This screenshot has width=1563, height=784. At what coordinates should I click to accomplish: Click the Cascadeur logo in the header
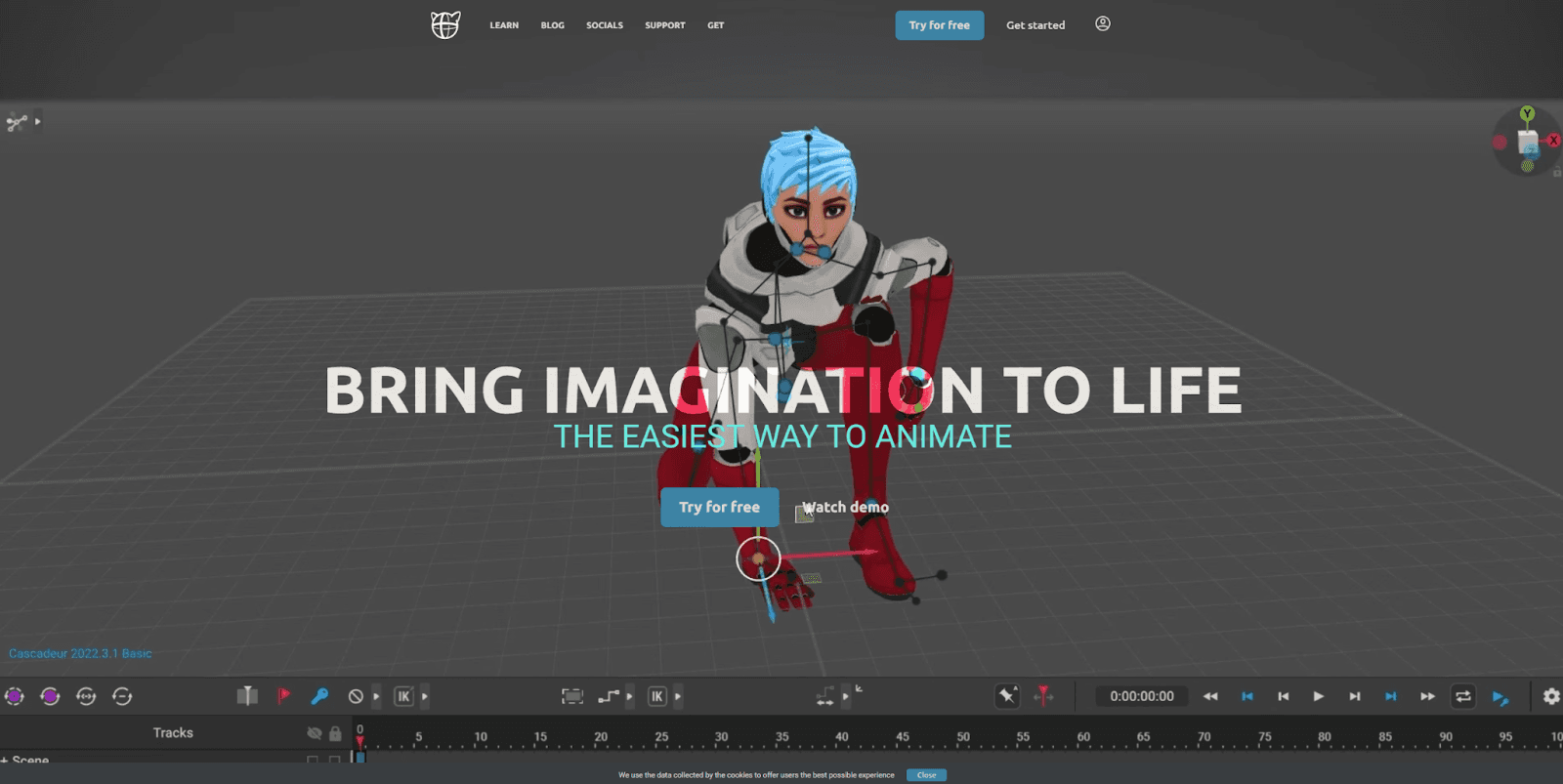pyautogui.click(x=445, y=24)
